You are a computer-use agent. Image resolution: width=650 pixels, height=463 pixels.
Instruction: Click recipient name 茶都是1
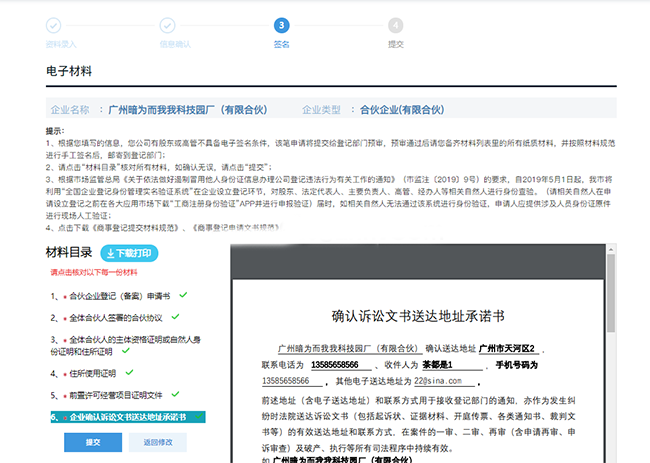coord(437,365)
